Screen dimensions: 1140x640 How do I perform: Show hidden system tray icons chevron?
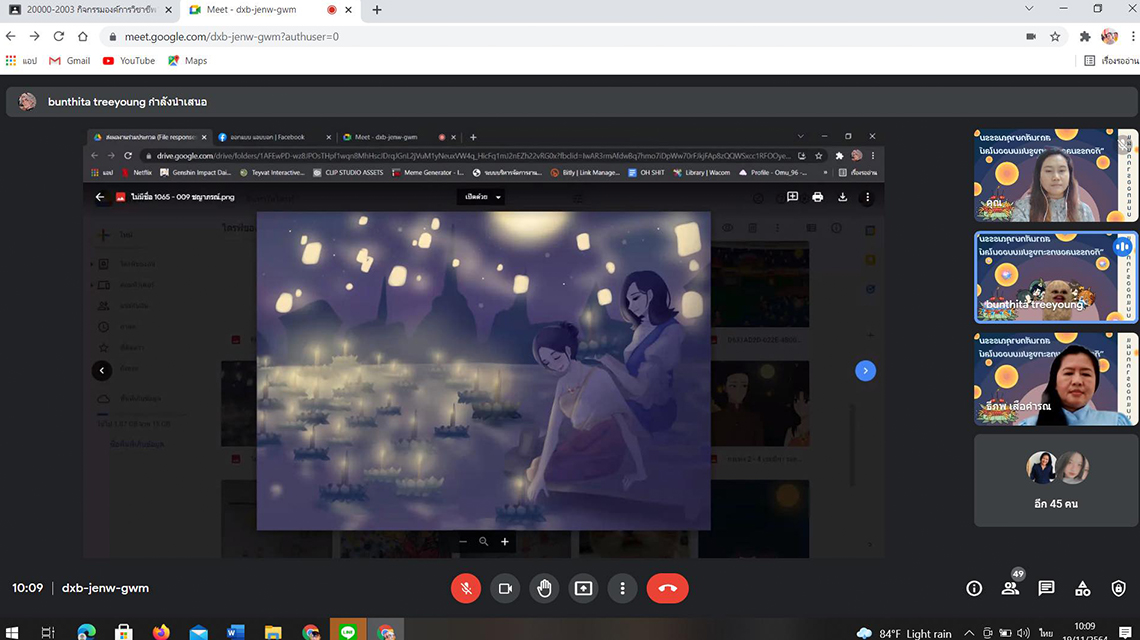click(969, 633)
